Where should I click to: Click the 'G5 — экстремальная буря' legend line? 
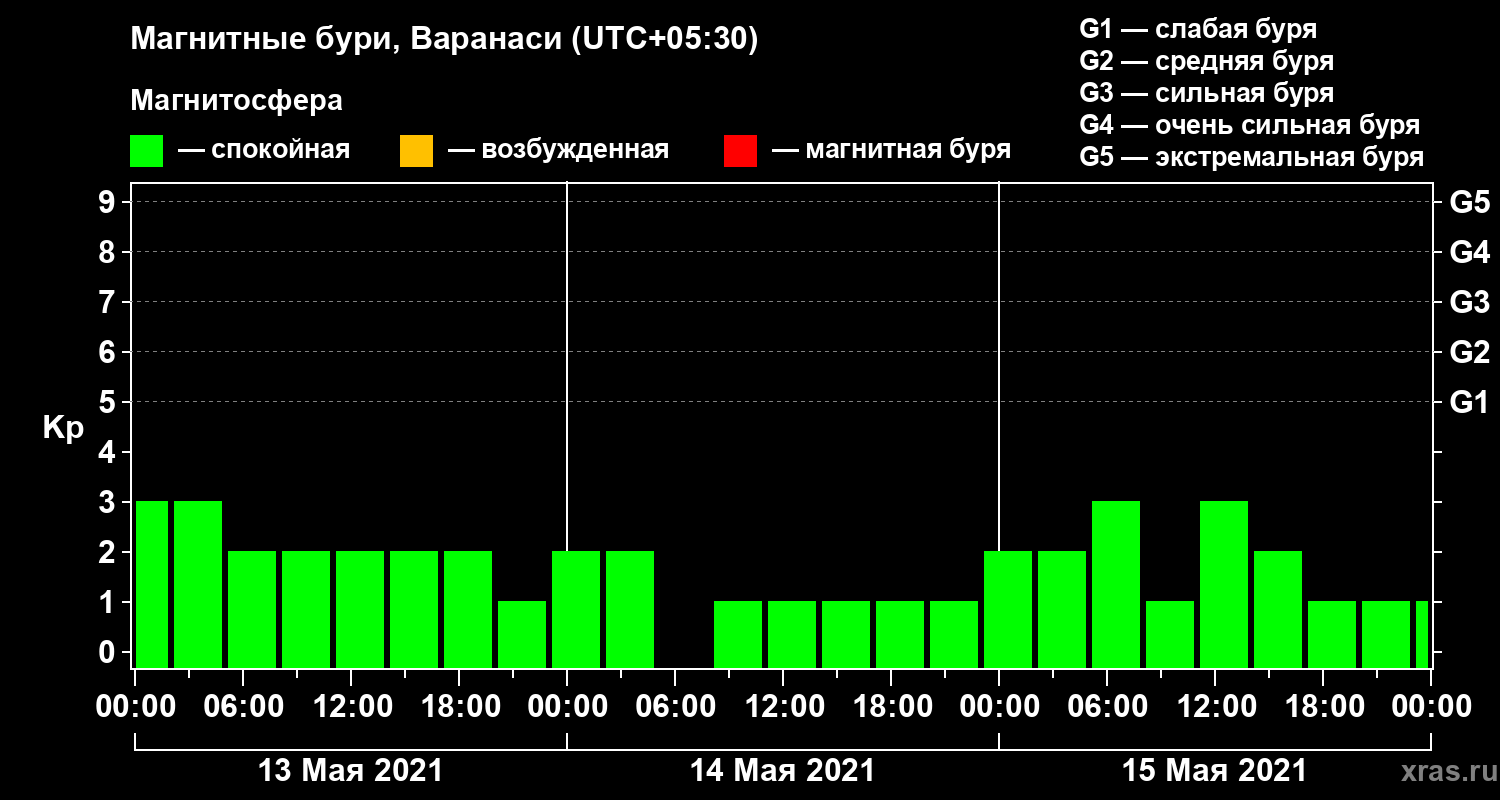coord(1251,157)
